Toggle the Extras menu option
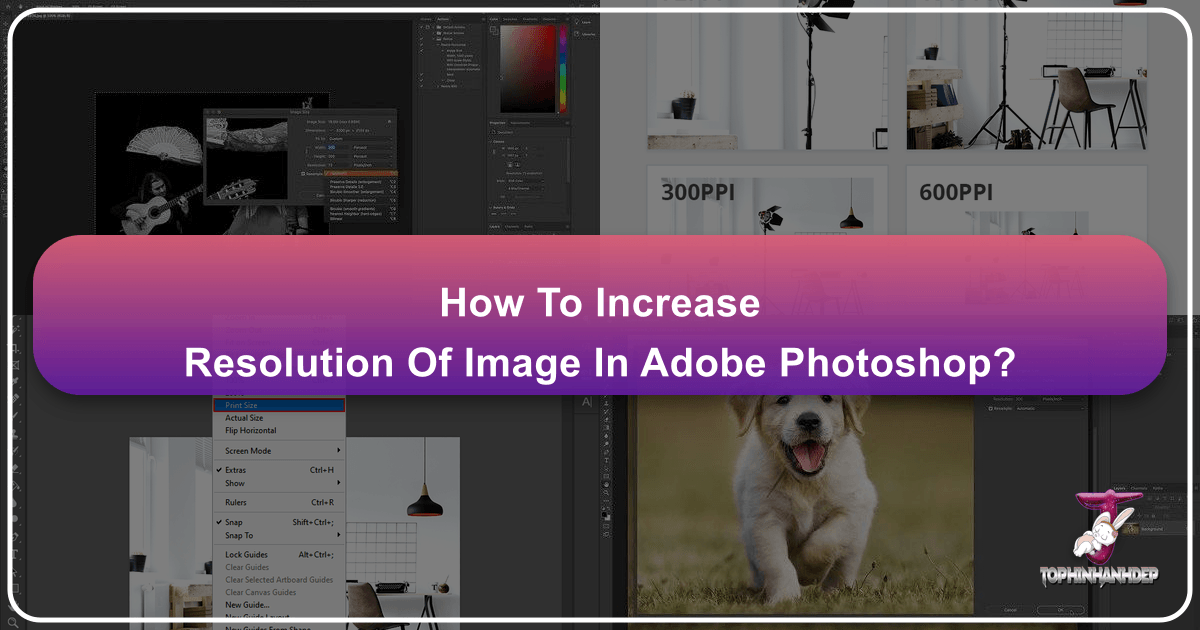Viewport: 1200px width, 630px height. pyautogui.click(x=235, y=470)
